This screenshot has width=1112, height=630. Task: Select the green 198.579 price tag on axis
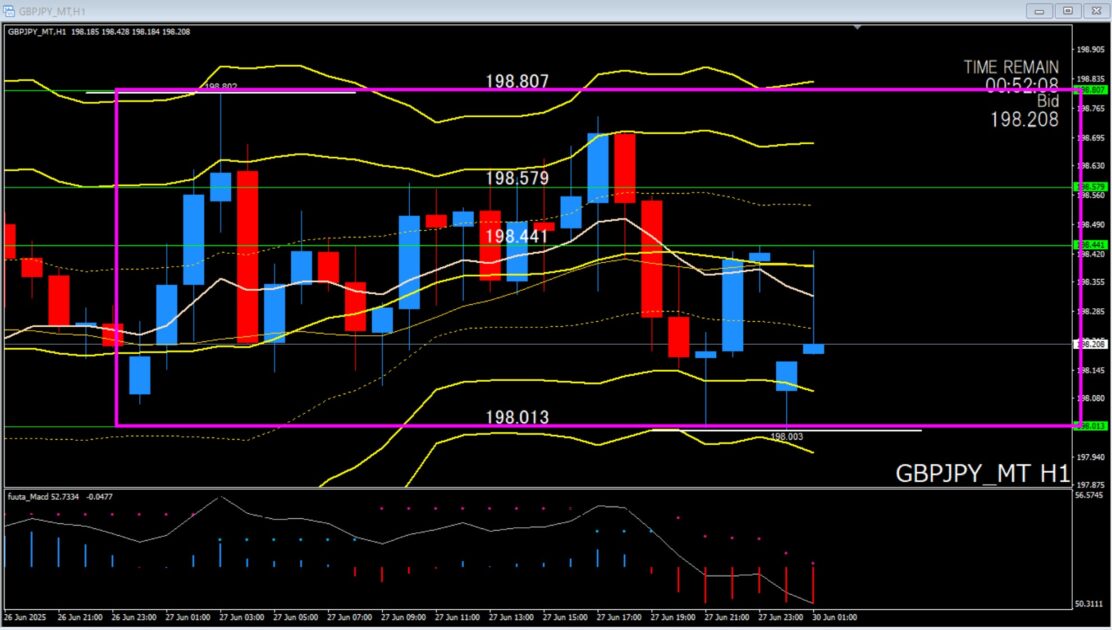tap(1088, 187)
